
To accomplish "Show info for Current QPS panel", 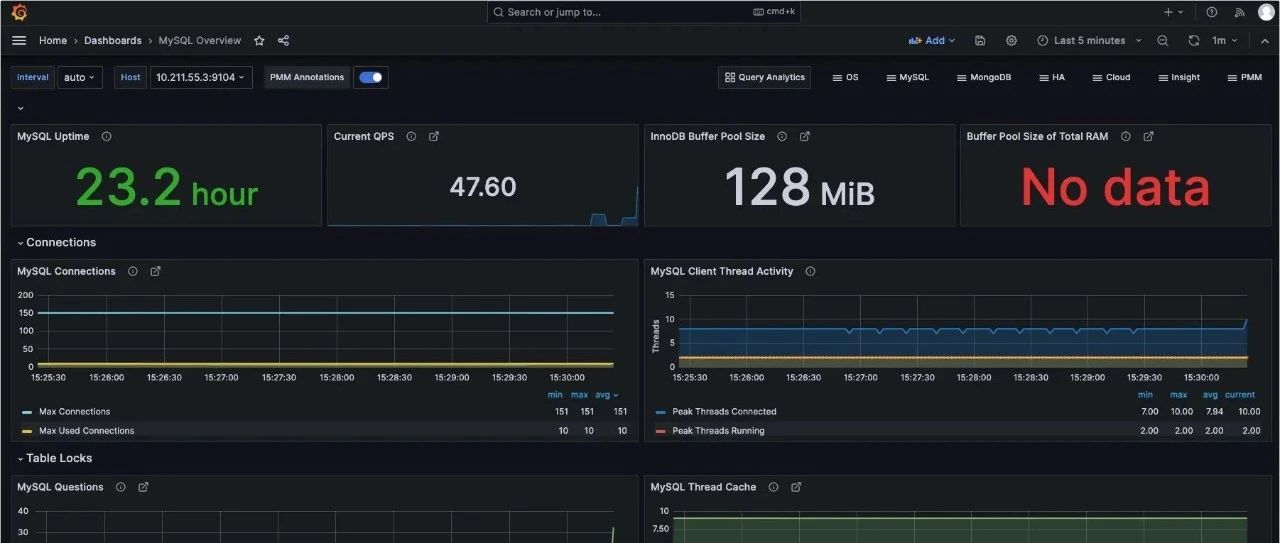I will [x=411, y=136].
